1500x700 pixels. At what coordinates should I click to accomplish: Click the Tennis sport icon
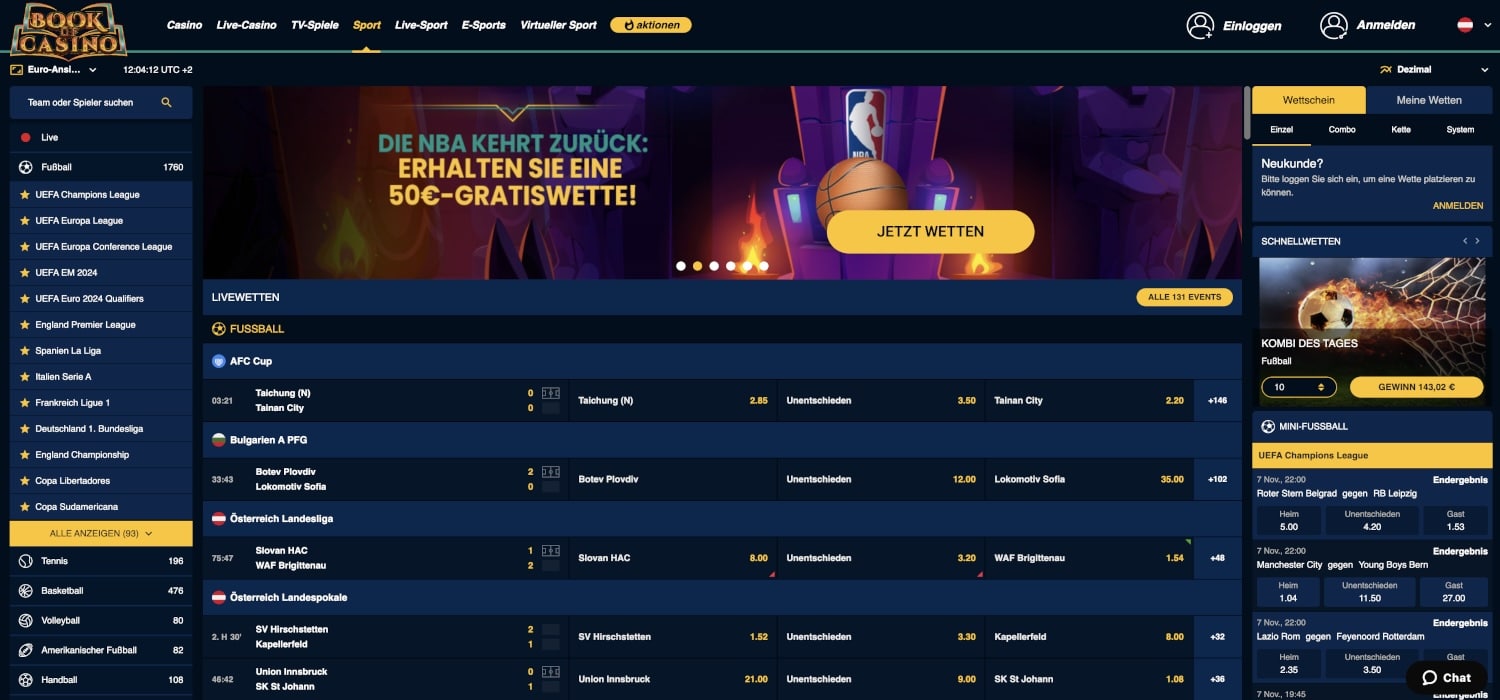tap(26, 561)
